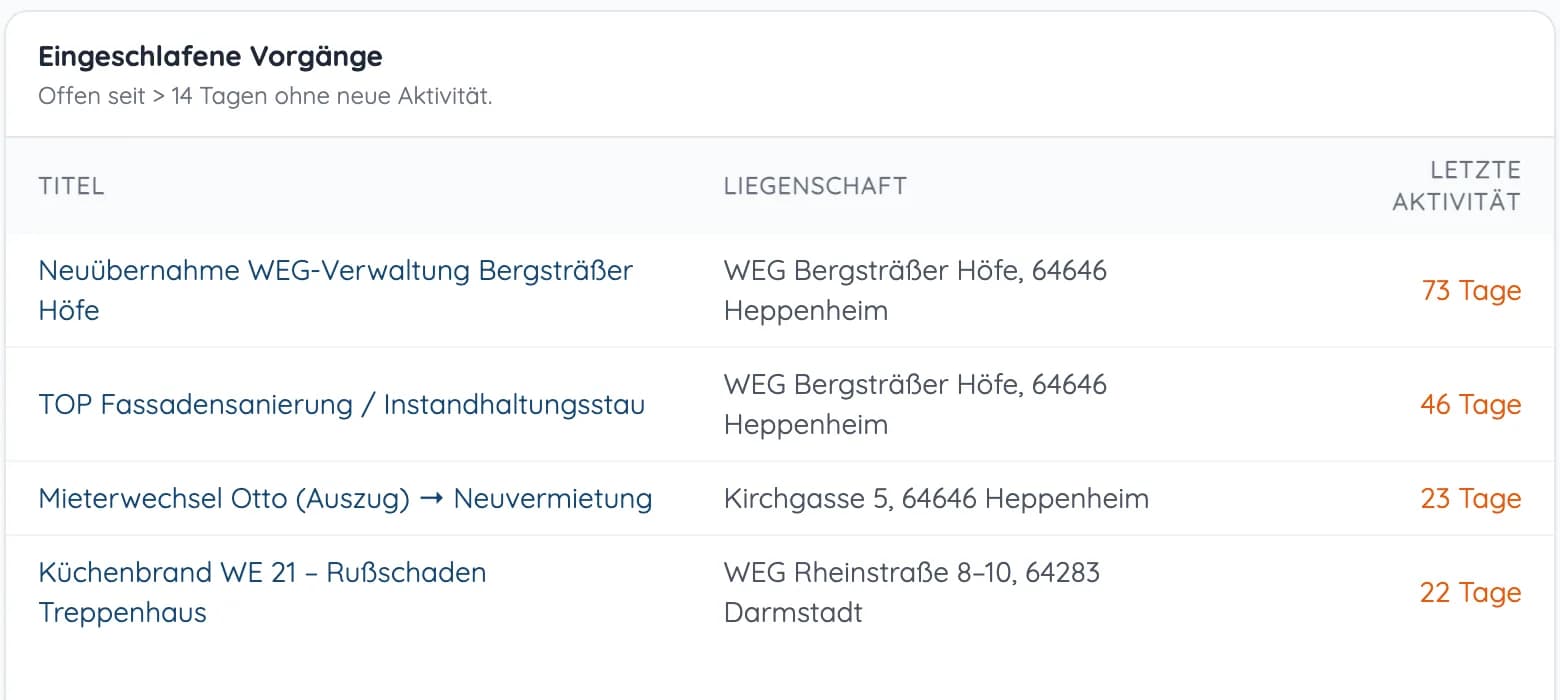
Task: Open TOP Fassadensanierung / Instandhaltungsstau
Action: tap(342, 404)
